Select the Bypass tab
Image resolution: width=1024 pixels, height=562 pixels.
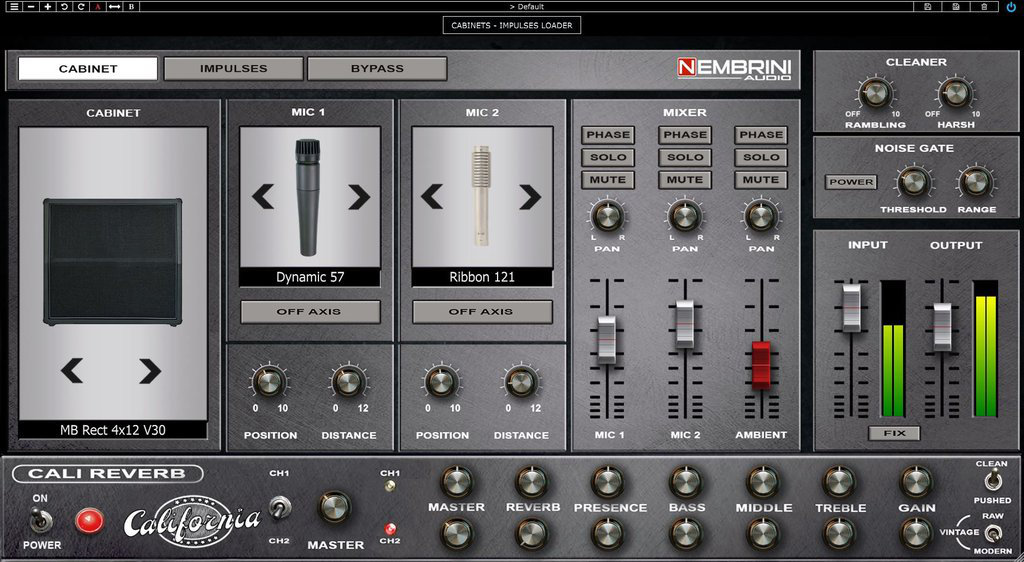377,69
